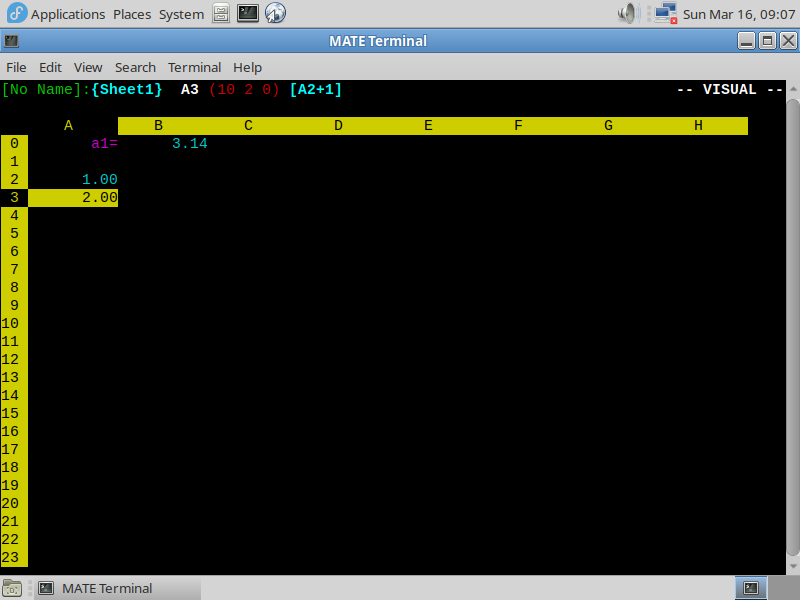Open the network connection status icon
The height and width of the screenshot is (600, 800).
pos(665,14)
